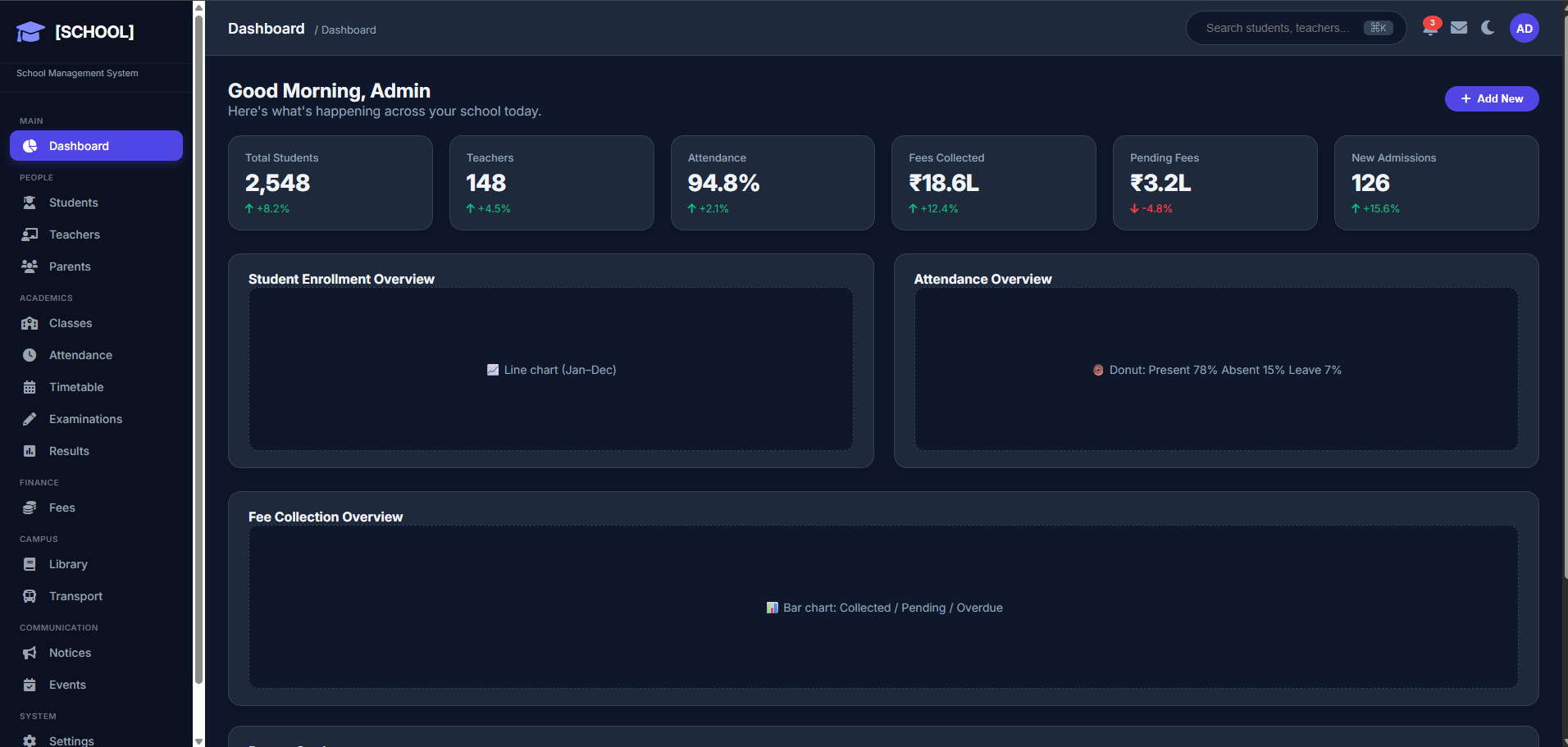
Task: Open notifications bell with red badge
Action: 1430,28
